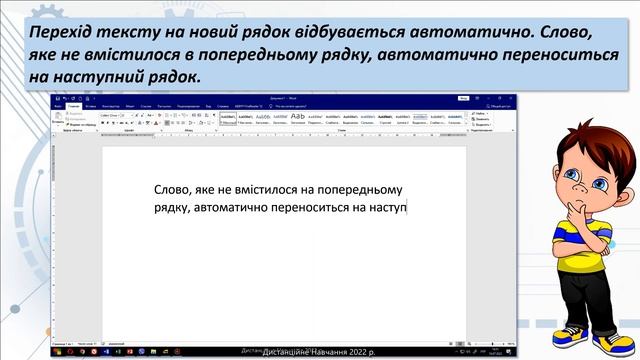Click Замінити (Replace) in the Editing group
The width and height of the screenshot is (640, 360).
(480, 119)
